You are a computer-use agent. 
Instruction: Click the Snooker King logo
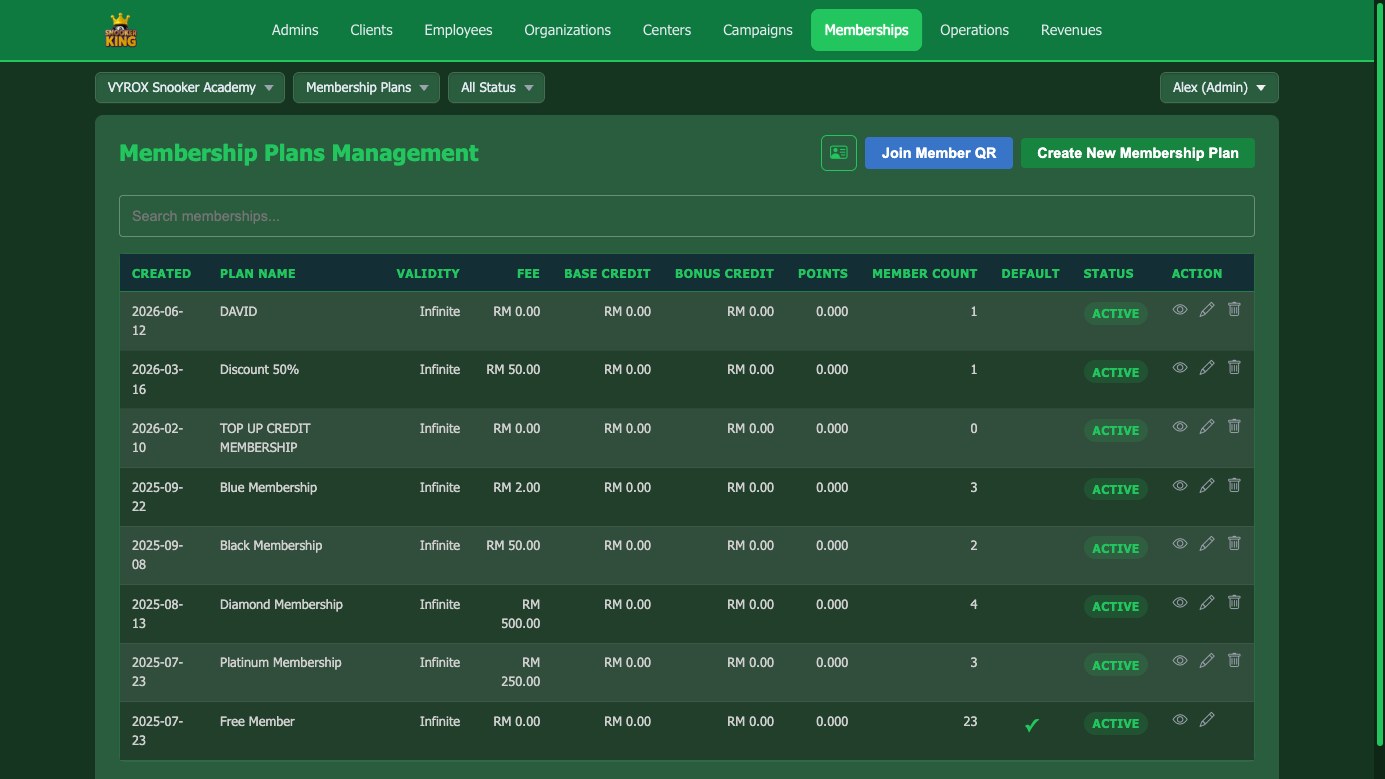click(121, 30)
